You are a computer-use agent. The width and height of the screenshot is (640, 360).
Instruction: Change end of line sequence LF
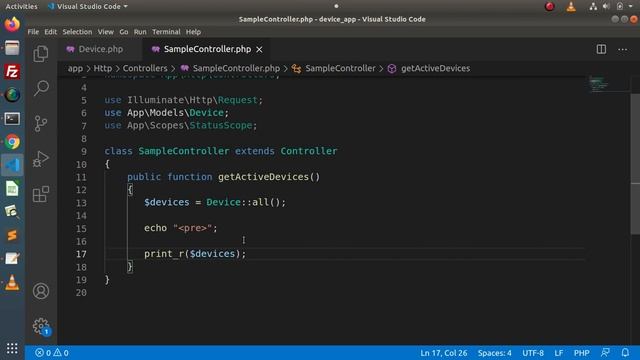coord(558,353)
